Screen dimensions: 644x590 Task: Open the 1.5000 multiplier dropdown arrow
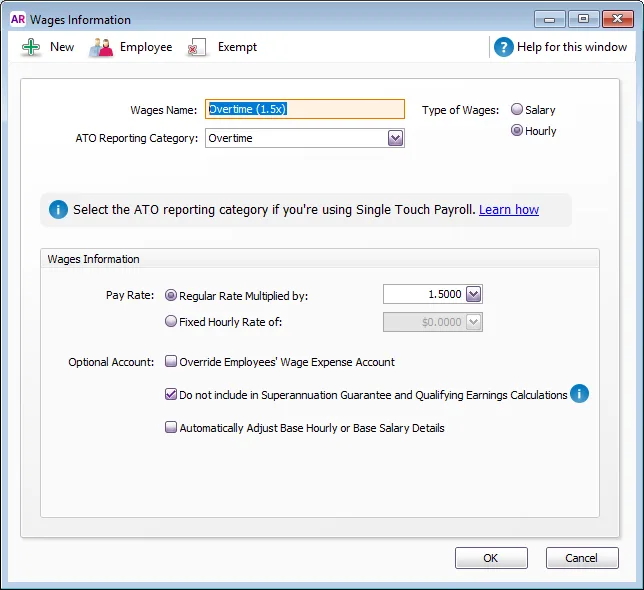pyautogui.click(x=474, y=294)
